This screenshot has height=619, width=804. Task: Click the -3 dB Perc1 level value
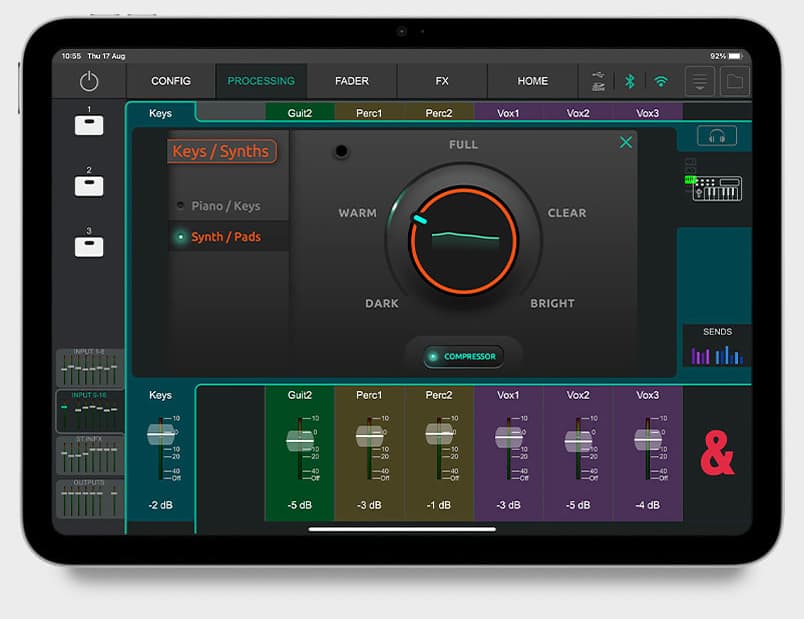pos(369,505)
